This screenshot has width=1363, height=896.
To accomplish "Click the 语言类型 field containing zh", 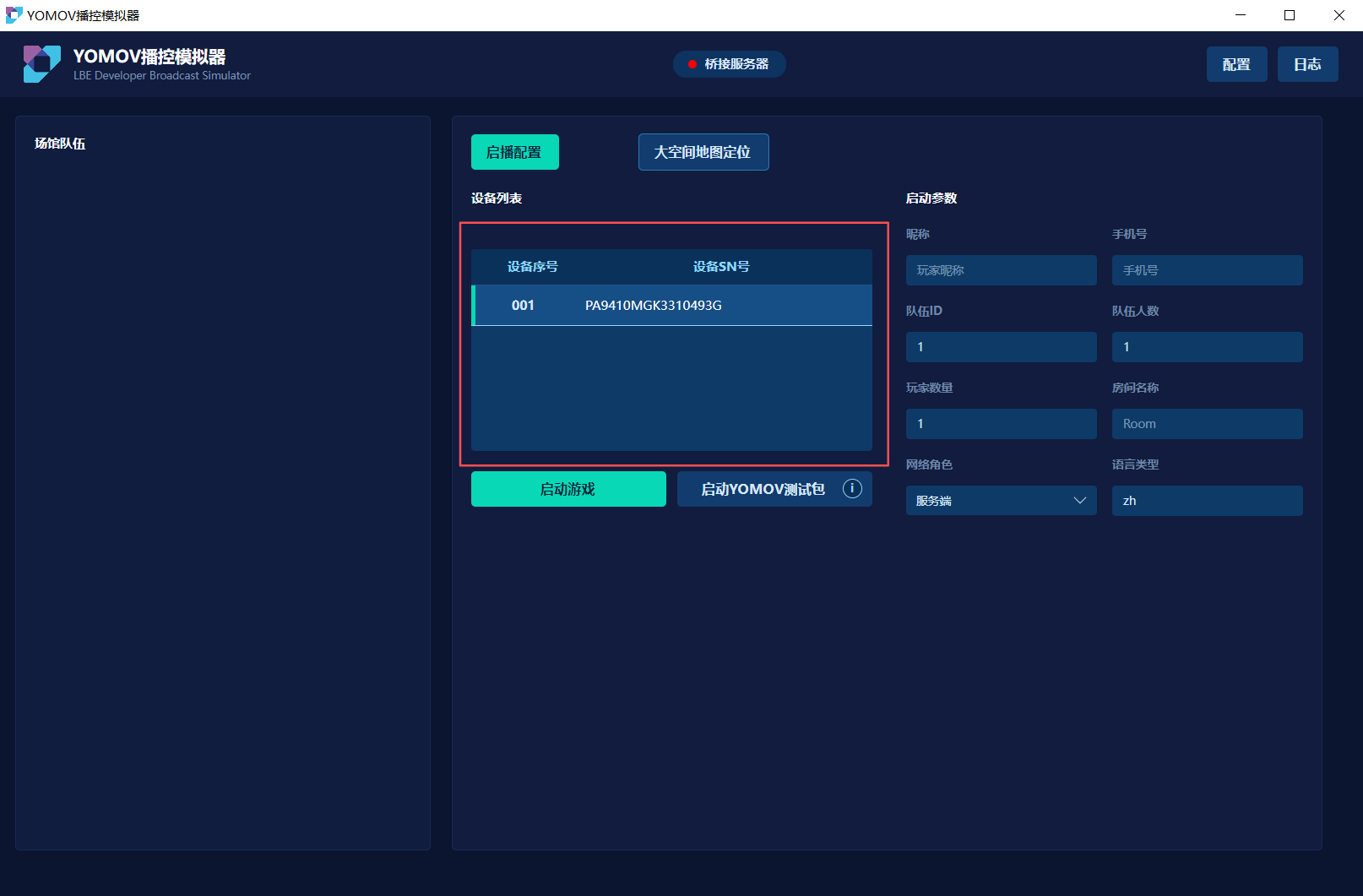I will click(1208, 501).
